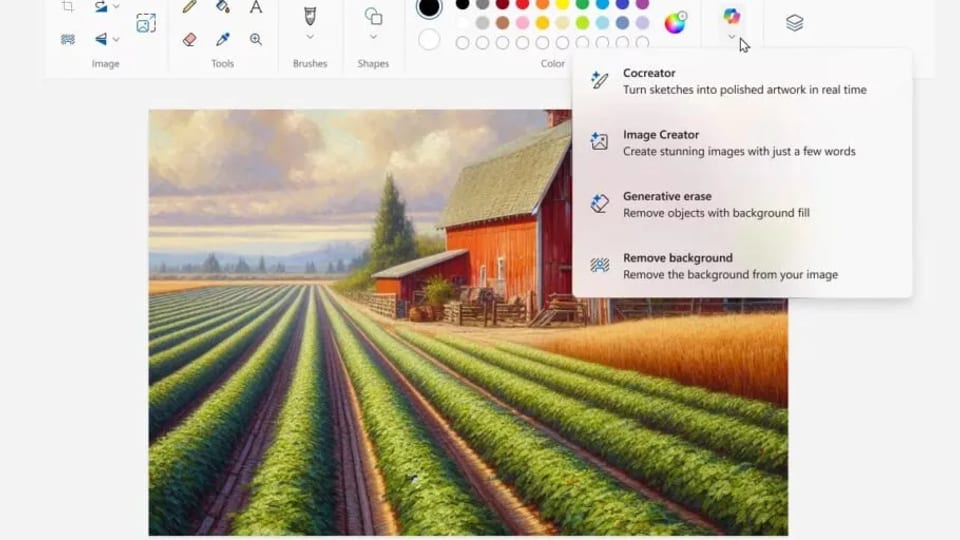960x540 pixels.
Task: Click the Brushes tool icon
Action: [x=310, y=16]
